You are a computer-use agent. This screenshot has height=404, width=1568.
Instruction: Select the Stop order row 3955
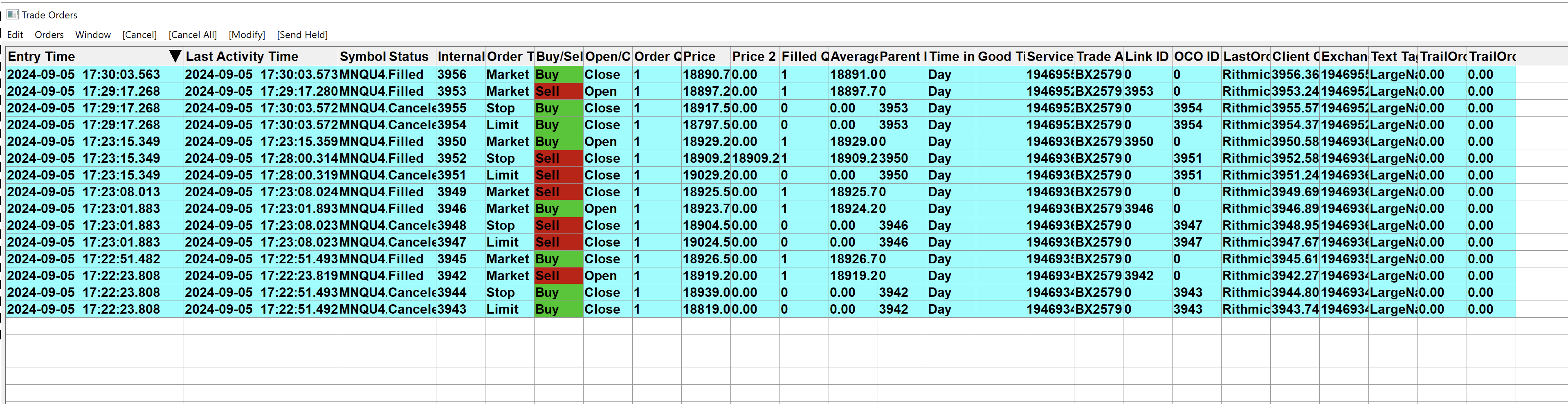[760, 108]
